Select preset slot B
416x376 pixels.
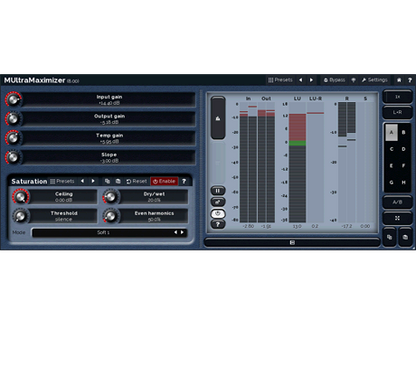pos(404,132)
